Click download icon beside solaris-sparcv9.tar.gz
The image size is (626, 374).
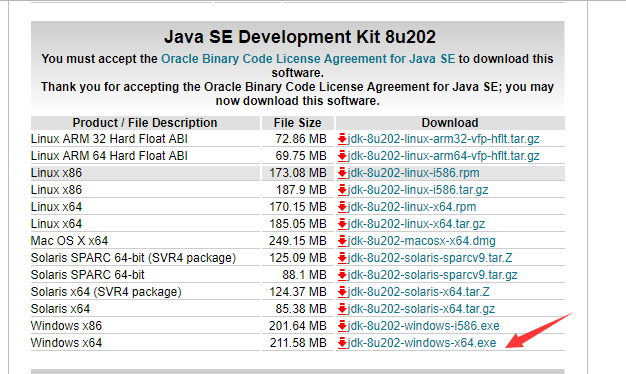click(x=342, y=275)
